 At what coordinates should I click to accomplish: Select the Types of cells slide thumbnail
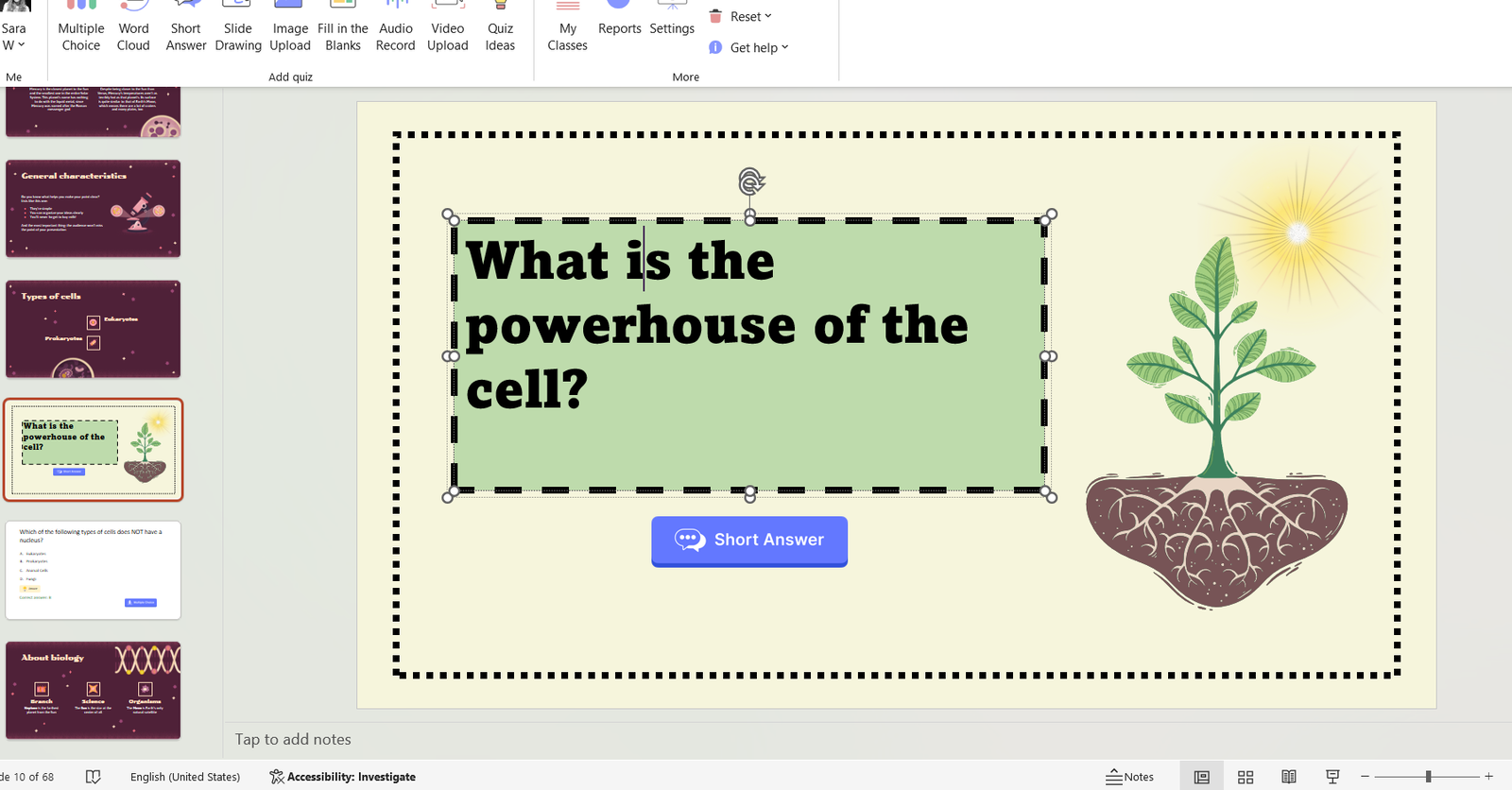[93, 329]
